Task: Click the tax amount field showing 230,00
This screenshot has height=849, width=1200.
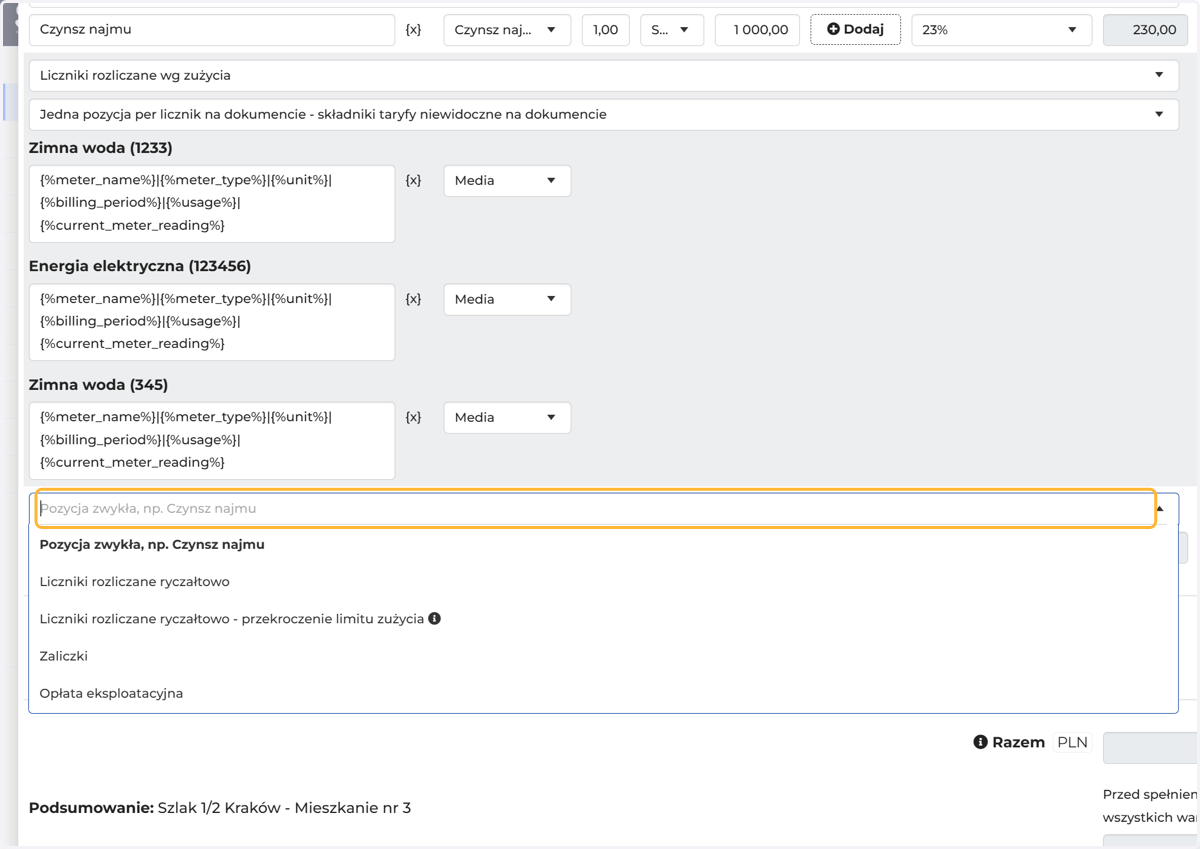Action: (1145, 30)
